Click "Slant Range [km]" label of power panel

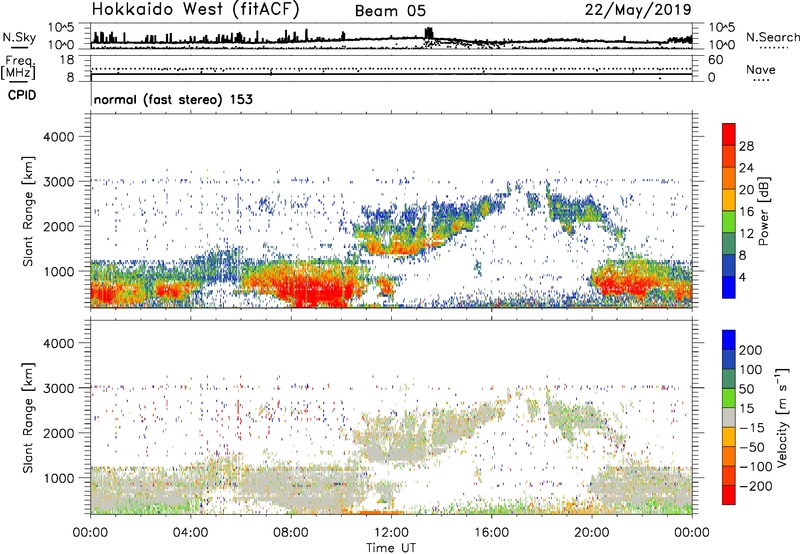coord(28,211)
